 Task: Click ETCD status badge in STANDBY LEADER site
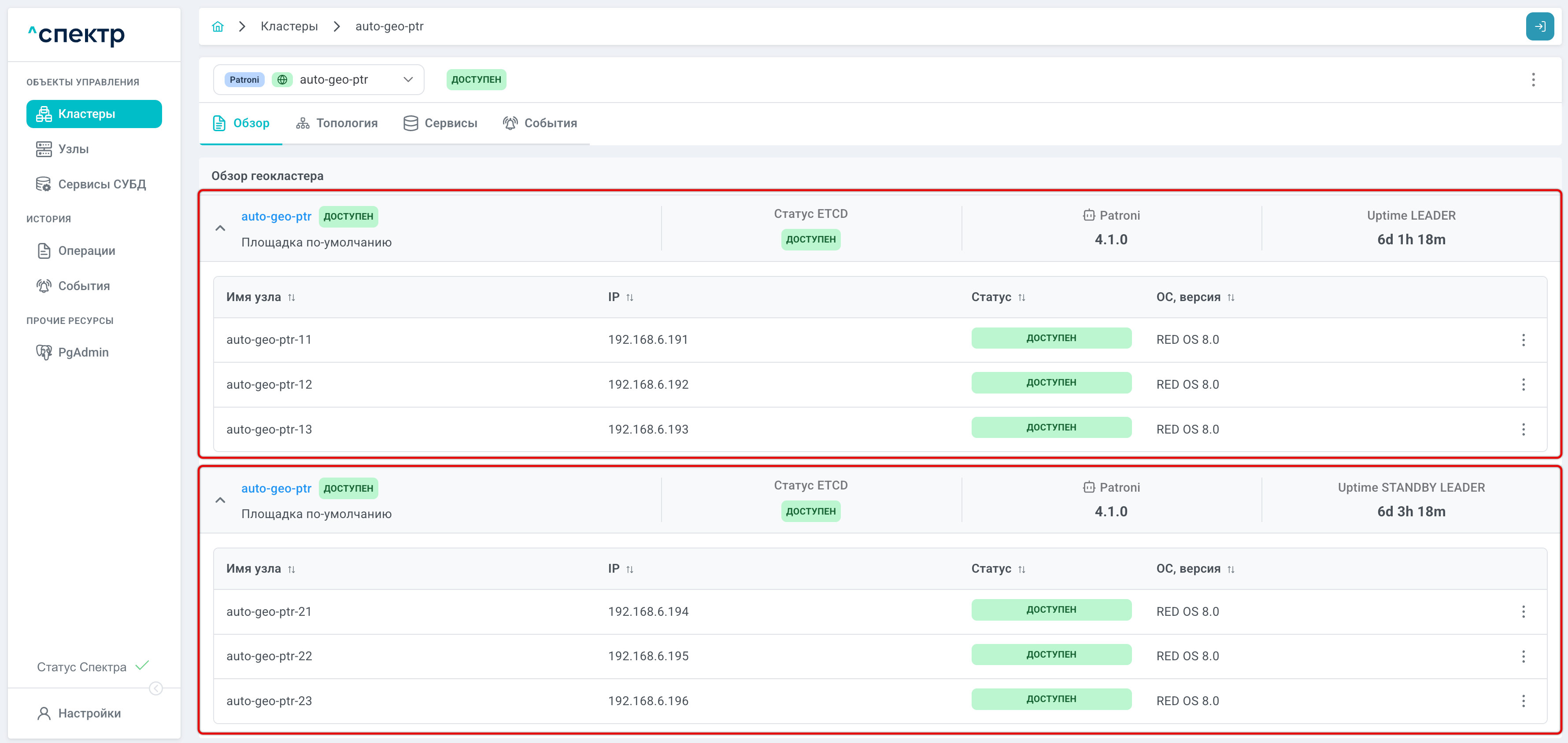pyautogui.click(x=811, y=511)
